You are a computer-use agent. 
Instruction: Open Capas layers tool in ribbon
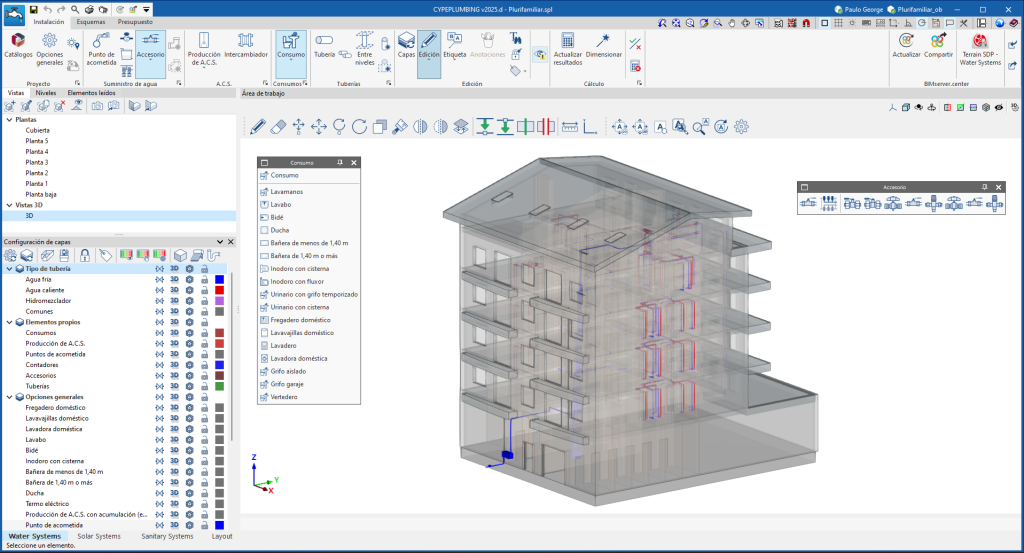pos(407,42)
